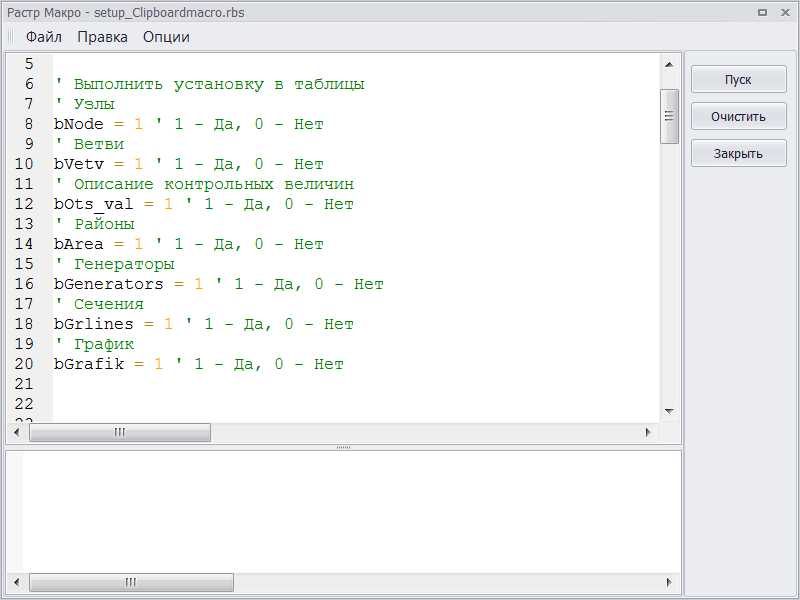800x600 pixels.
Task: Click the menu bar drag handle
Action: 11,37
